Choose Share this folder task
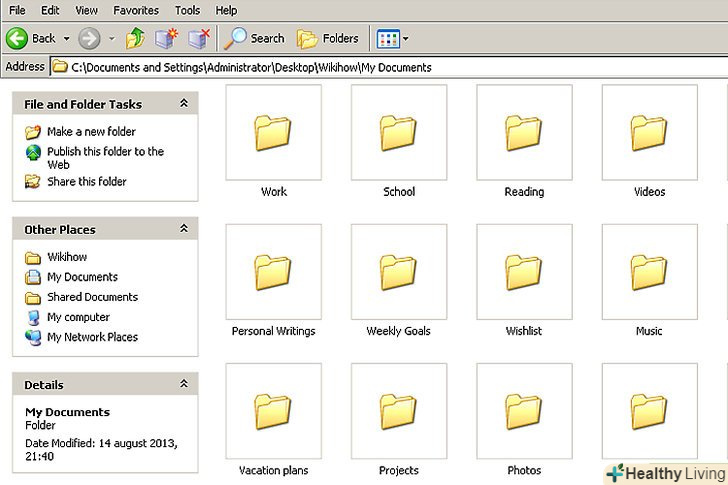728x485 pixels. click(86, 182)
